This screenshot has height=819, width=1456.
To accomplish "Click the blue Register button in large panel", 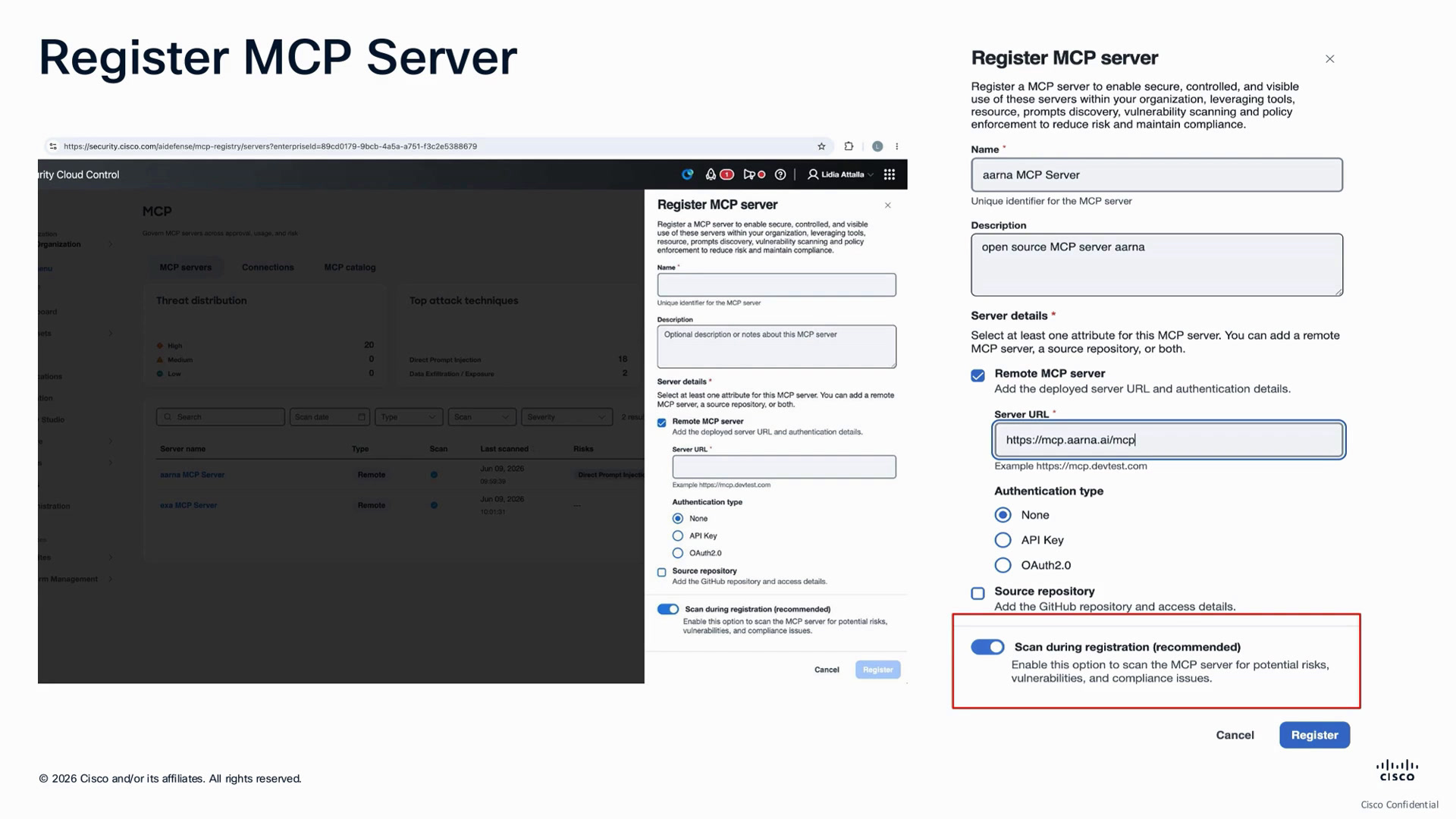I will coord(1314,735).
